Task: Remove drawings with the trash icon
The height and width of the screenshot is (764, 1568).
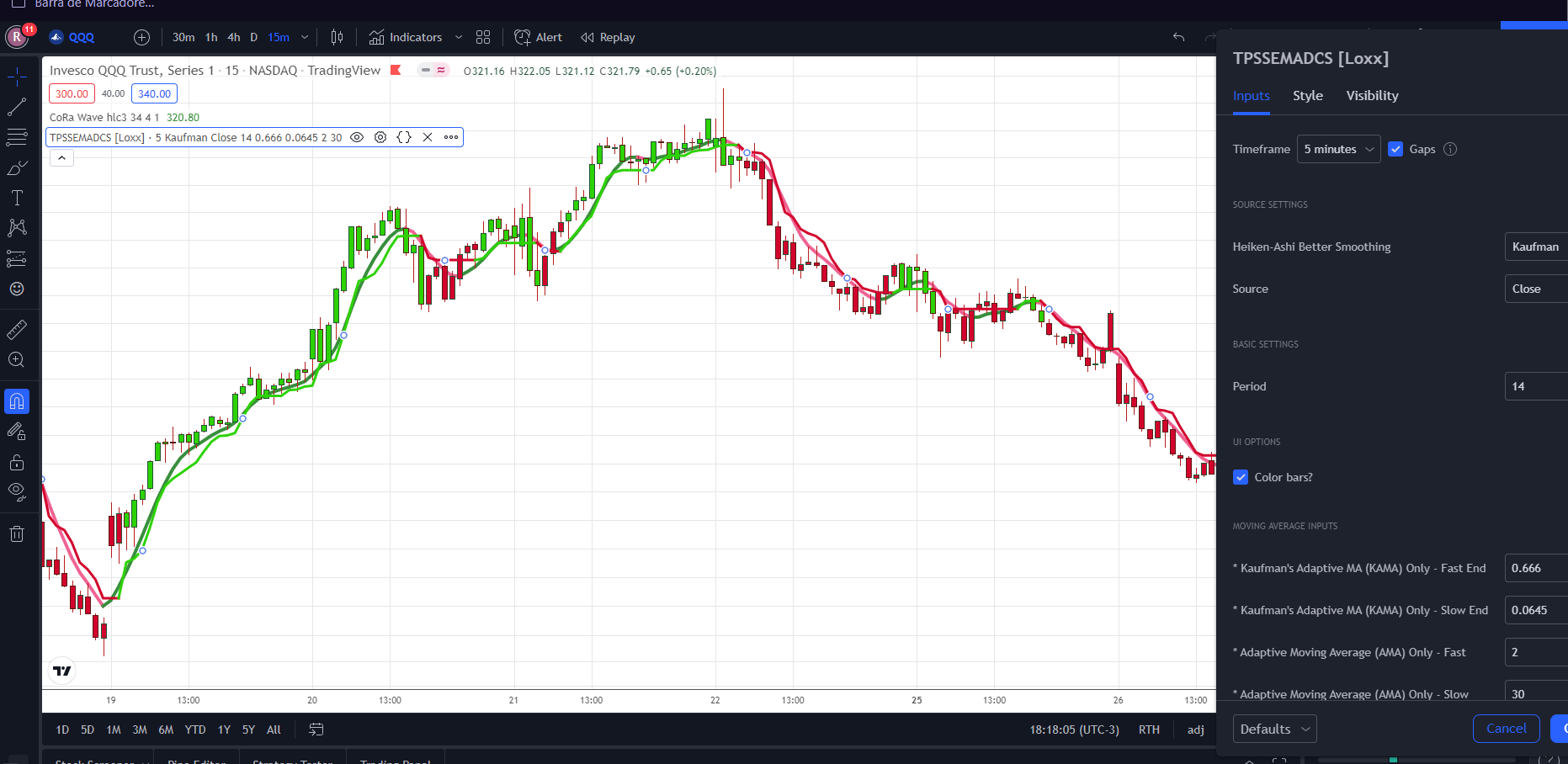Action: tap(17, 533)
